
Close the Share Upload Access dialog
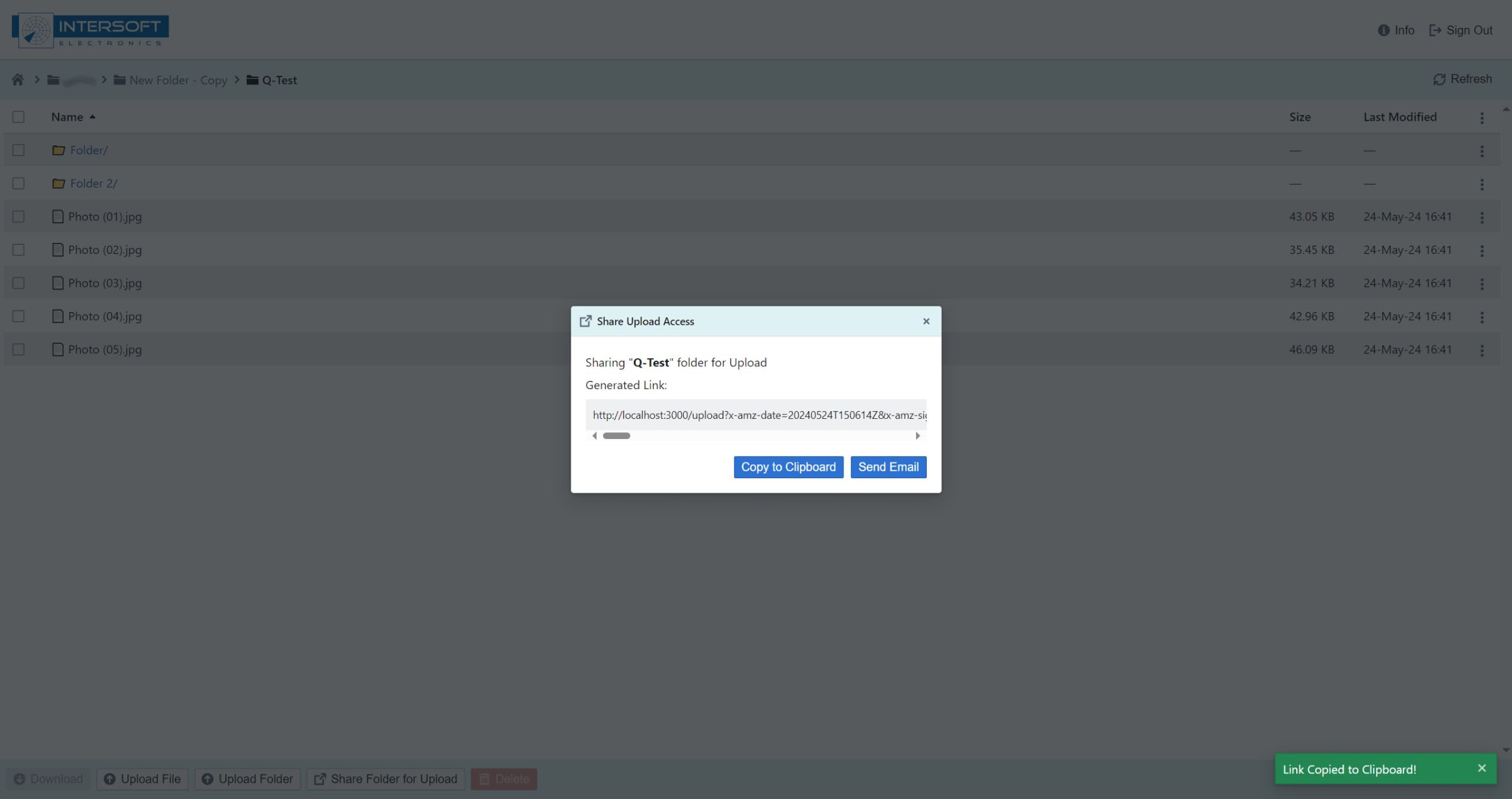pos(926,321)
